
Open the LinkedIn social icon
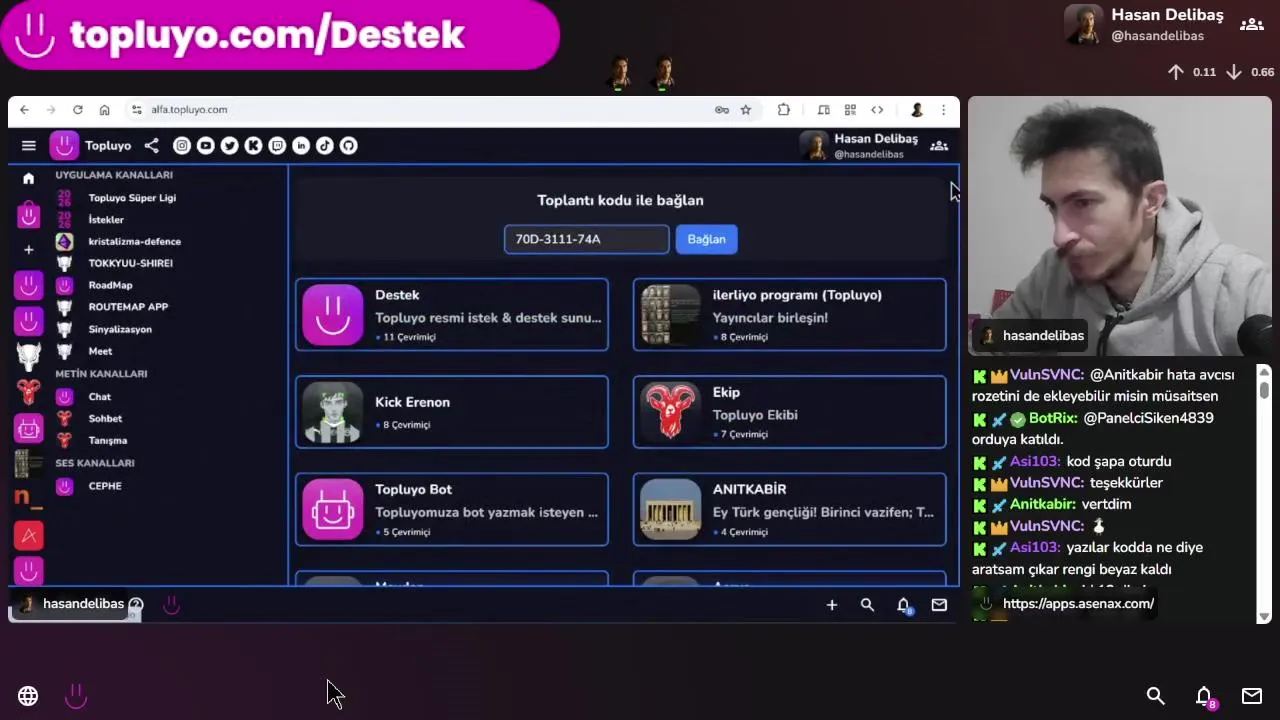(301, 146)
